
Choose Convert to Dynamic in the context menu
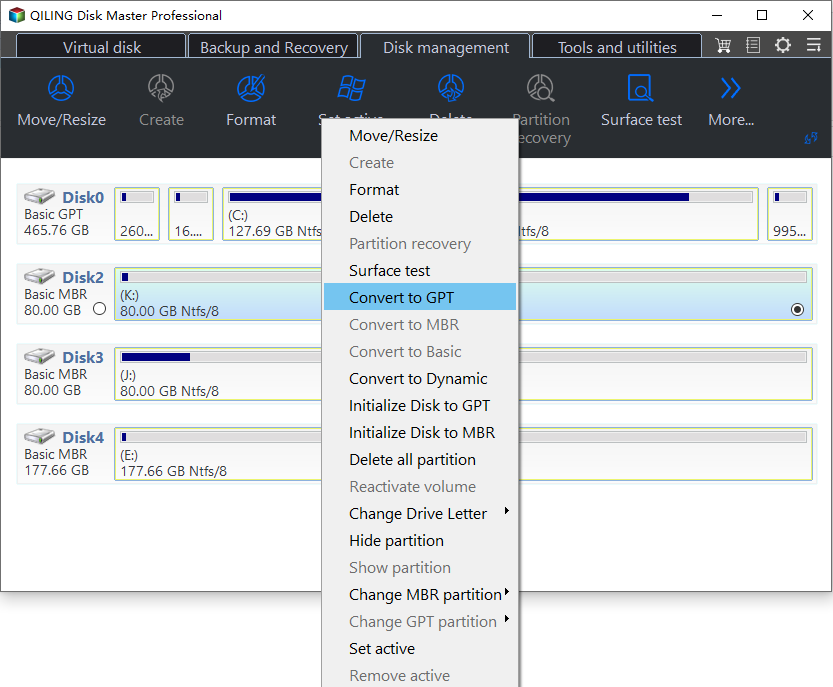(x=420, y=378)
